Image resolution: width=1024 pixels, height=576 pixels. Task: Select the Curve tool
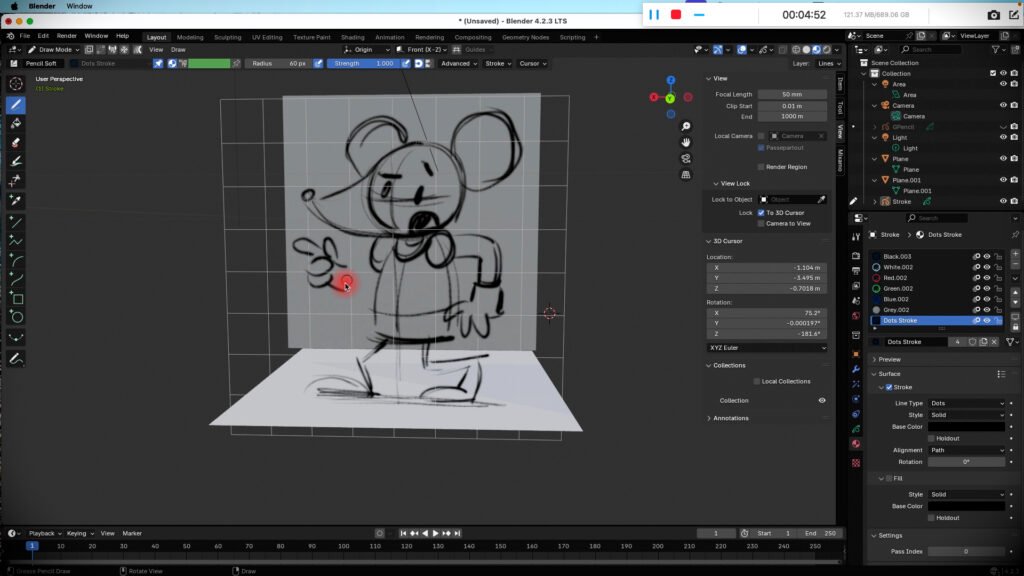[16, 280]
